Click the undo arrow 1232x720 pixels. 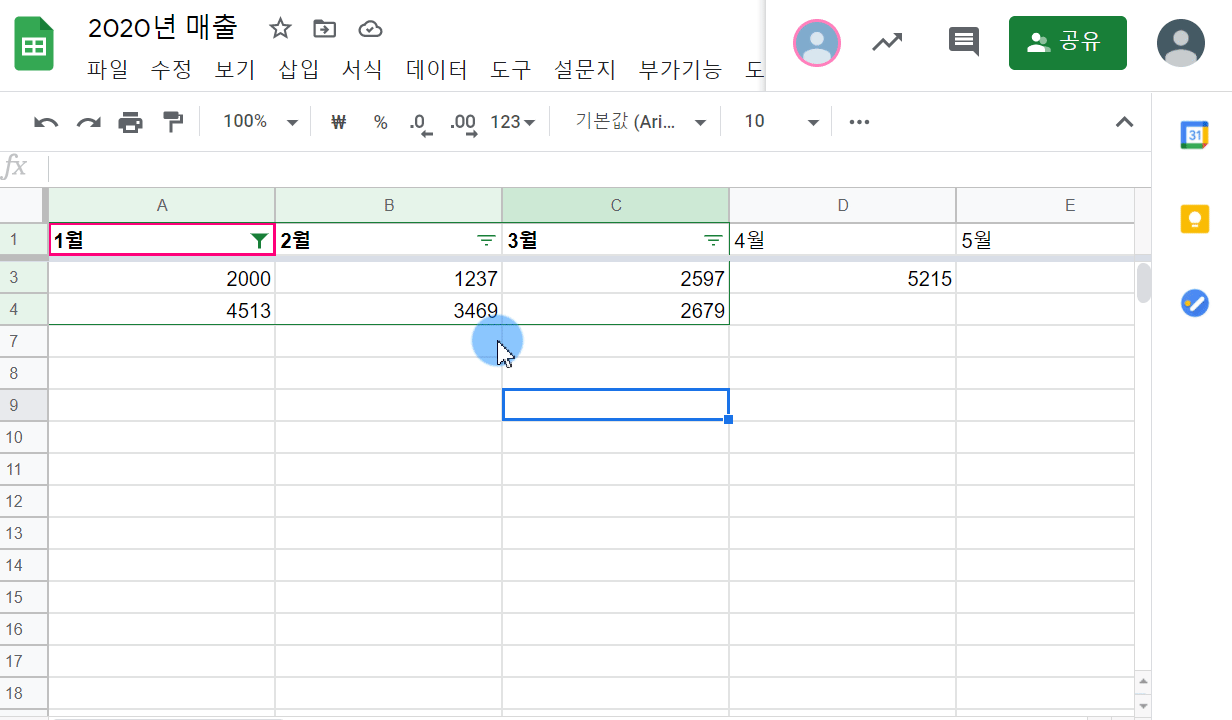(46, 122)
